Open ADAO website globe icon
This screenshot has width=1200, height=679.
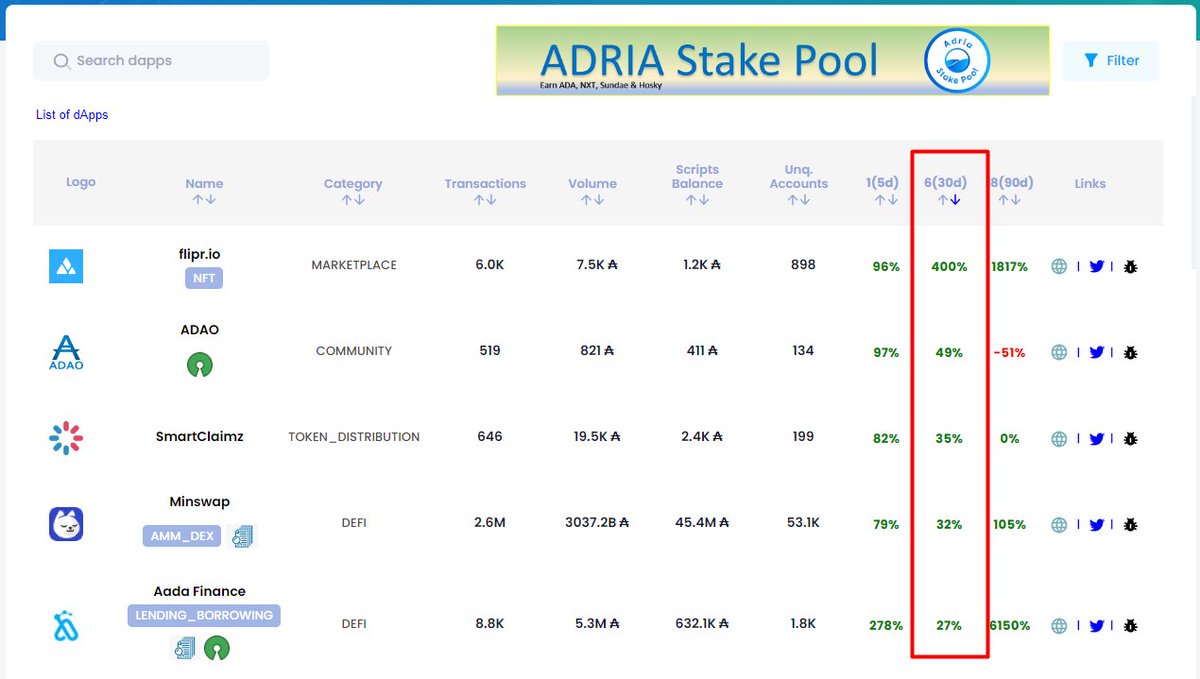click(x=1059, y=353)
